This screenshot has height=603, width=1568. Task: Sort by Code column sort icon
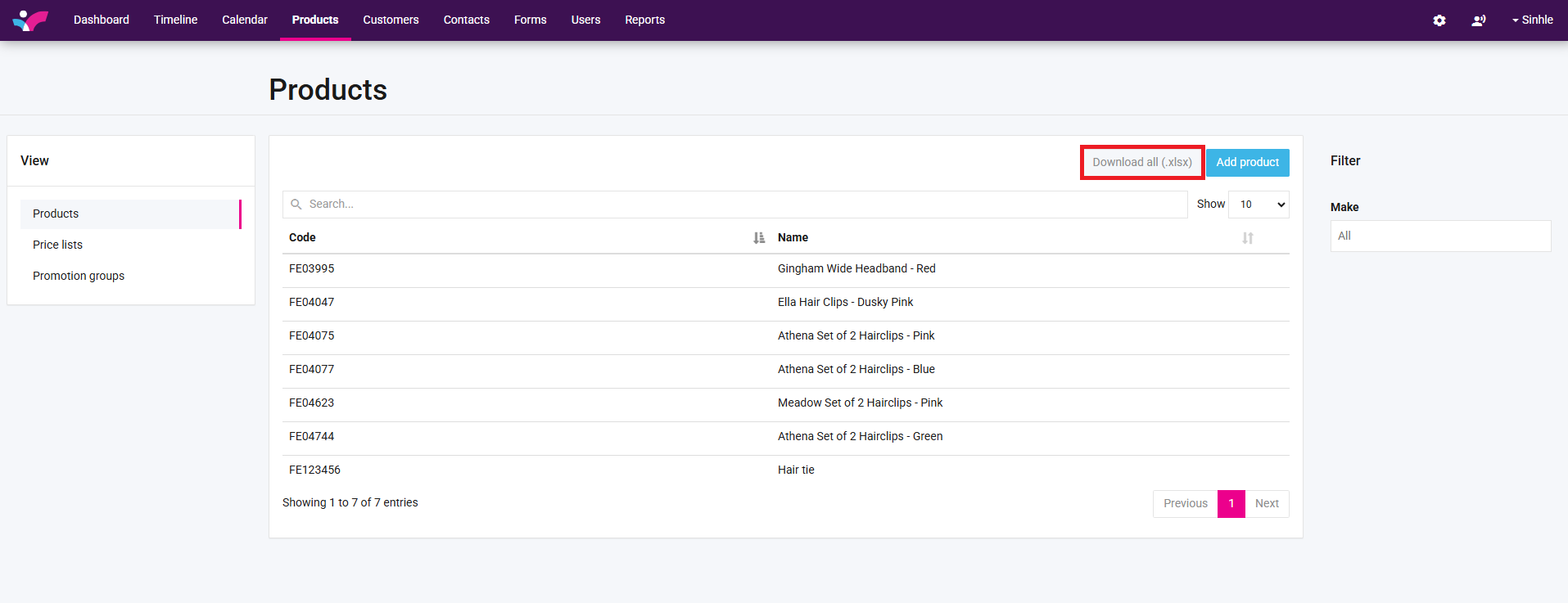click(758, 238)
